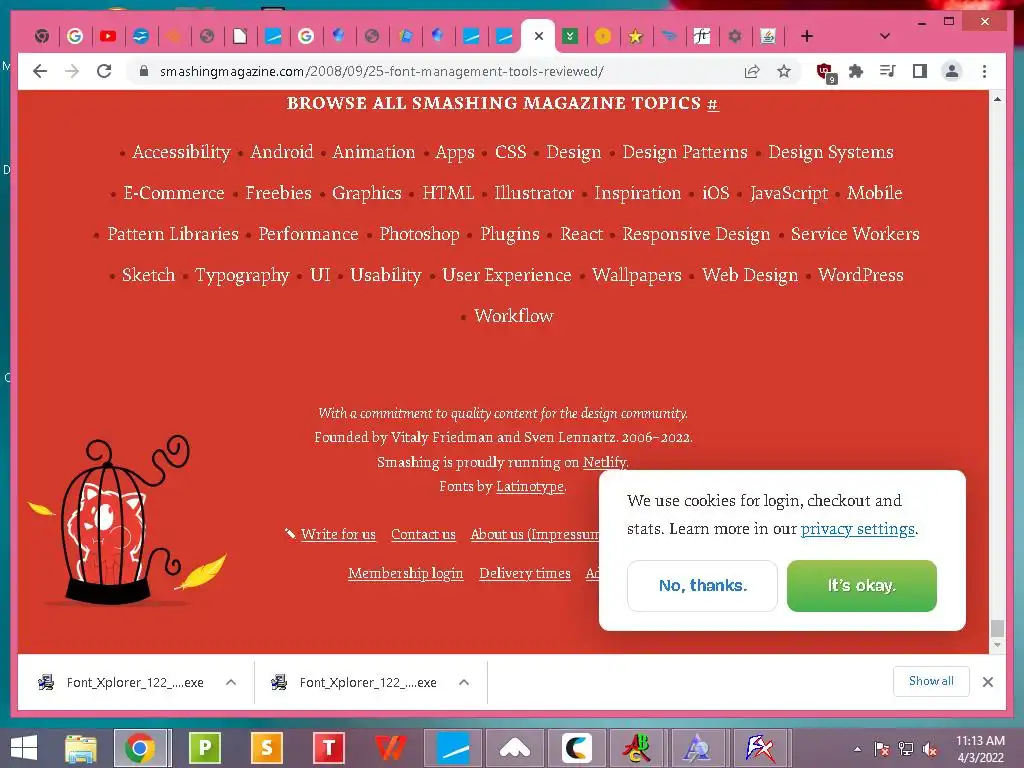
Task: Switch to the YouTube tab
Action: point(108,36)
